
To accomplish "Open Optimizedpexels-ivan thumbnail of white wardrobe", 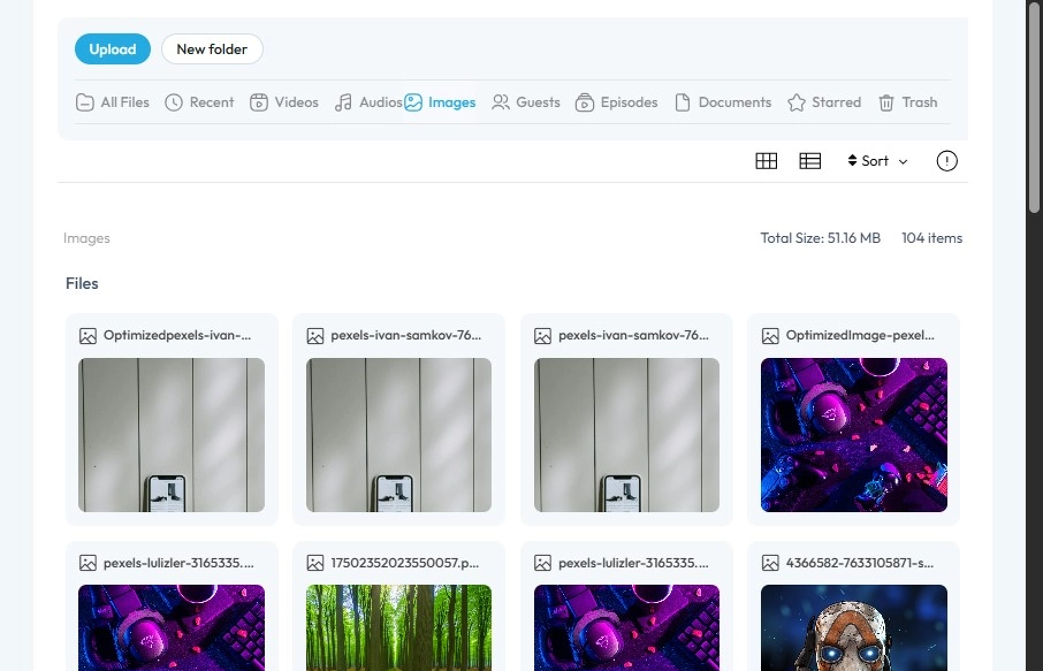I will point(172,435).
